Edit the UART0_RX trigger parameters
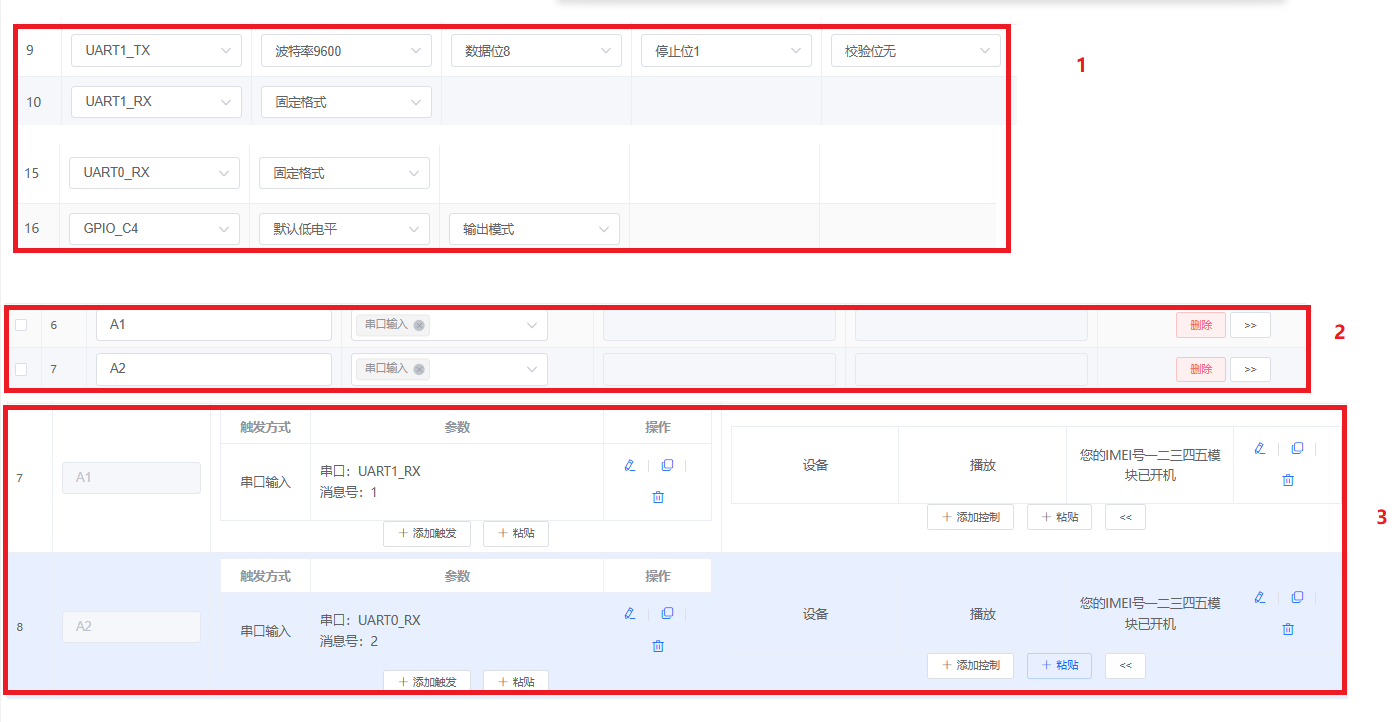The image size is (1398, 722). point(629,613)
